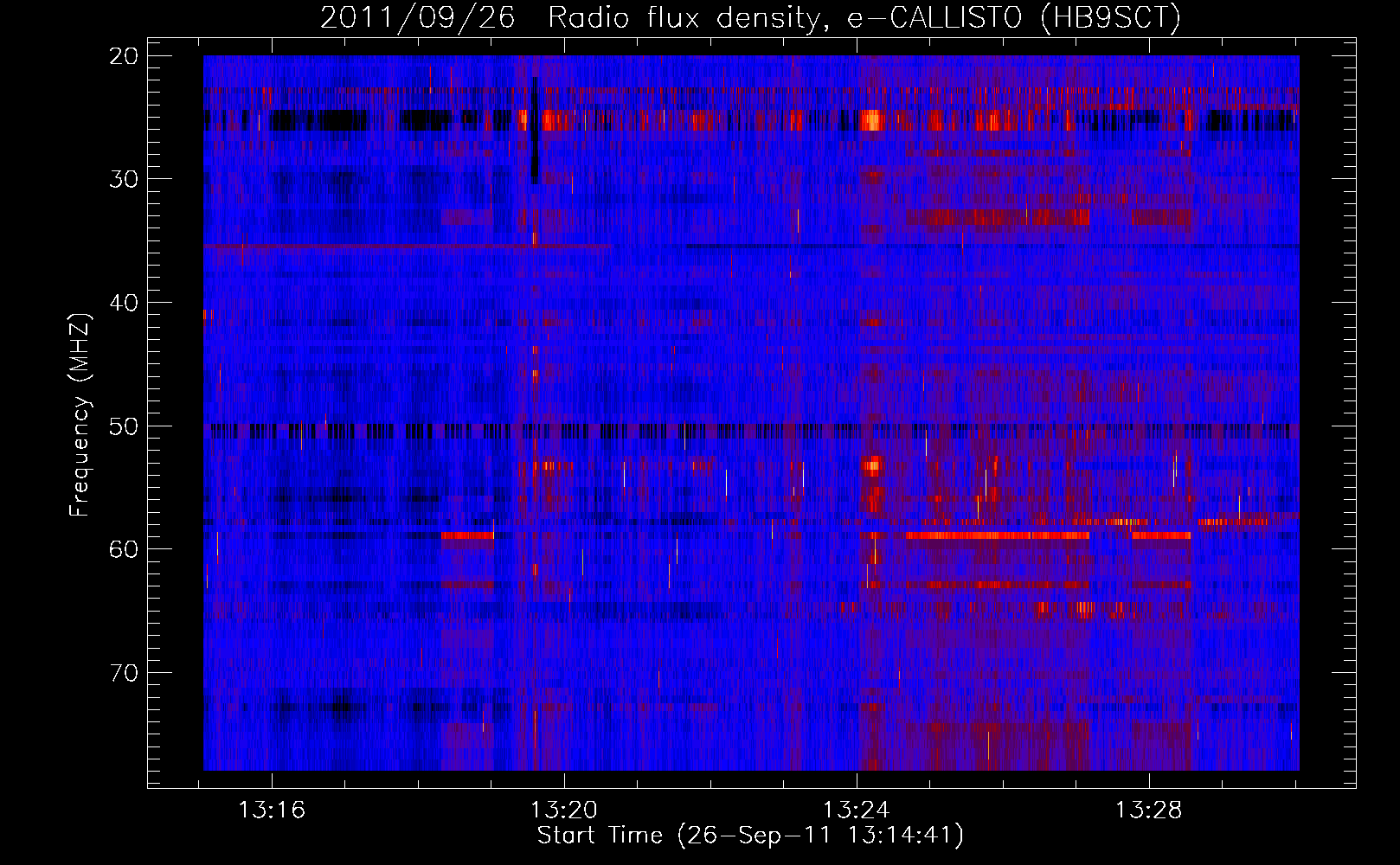Click the black vertical gap near 13:19:30
The width and height of the screenshot is (1400, 865).
tap(535, 131)
